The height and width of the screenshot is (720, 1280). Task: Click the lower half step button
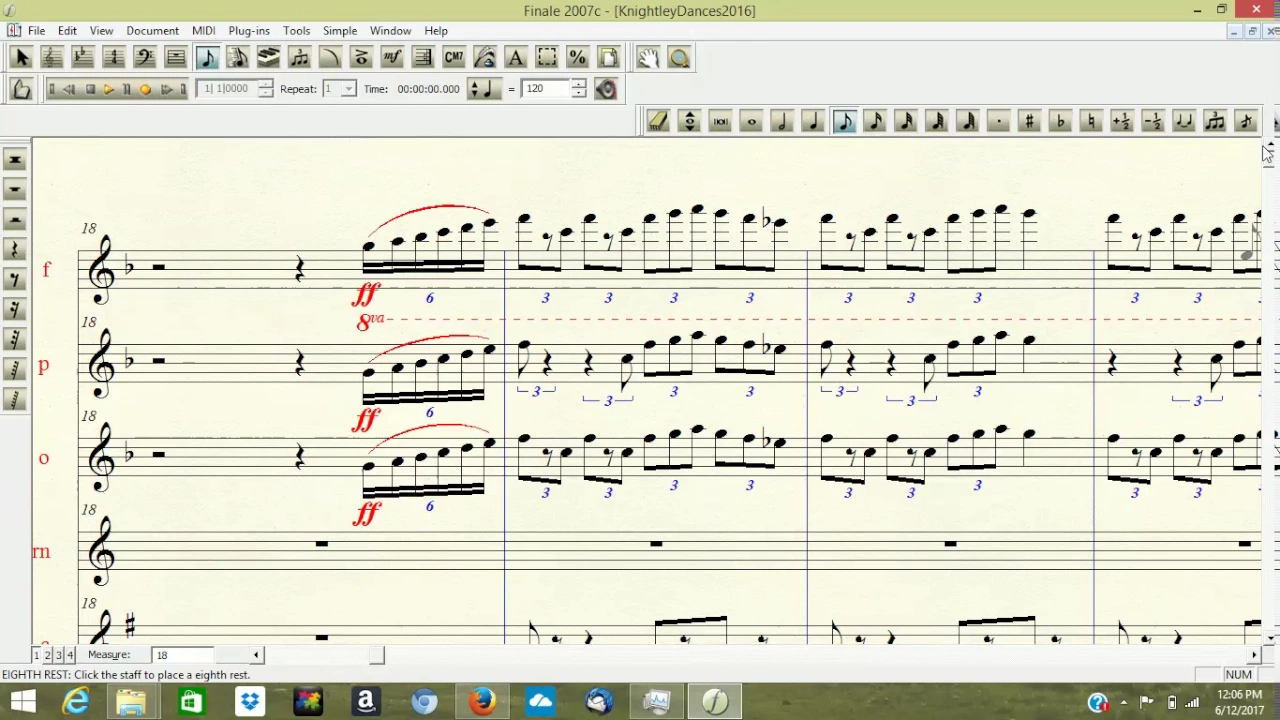coord(1153,121)
